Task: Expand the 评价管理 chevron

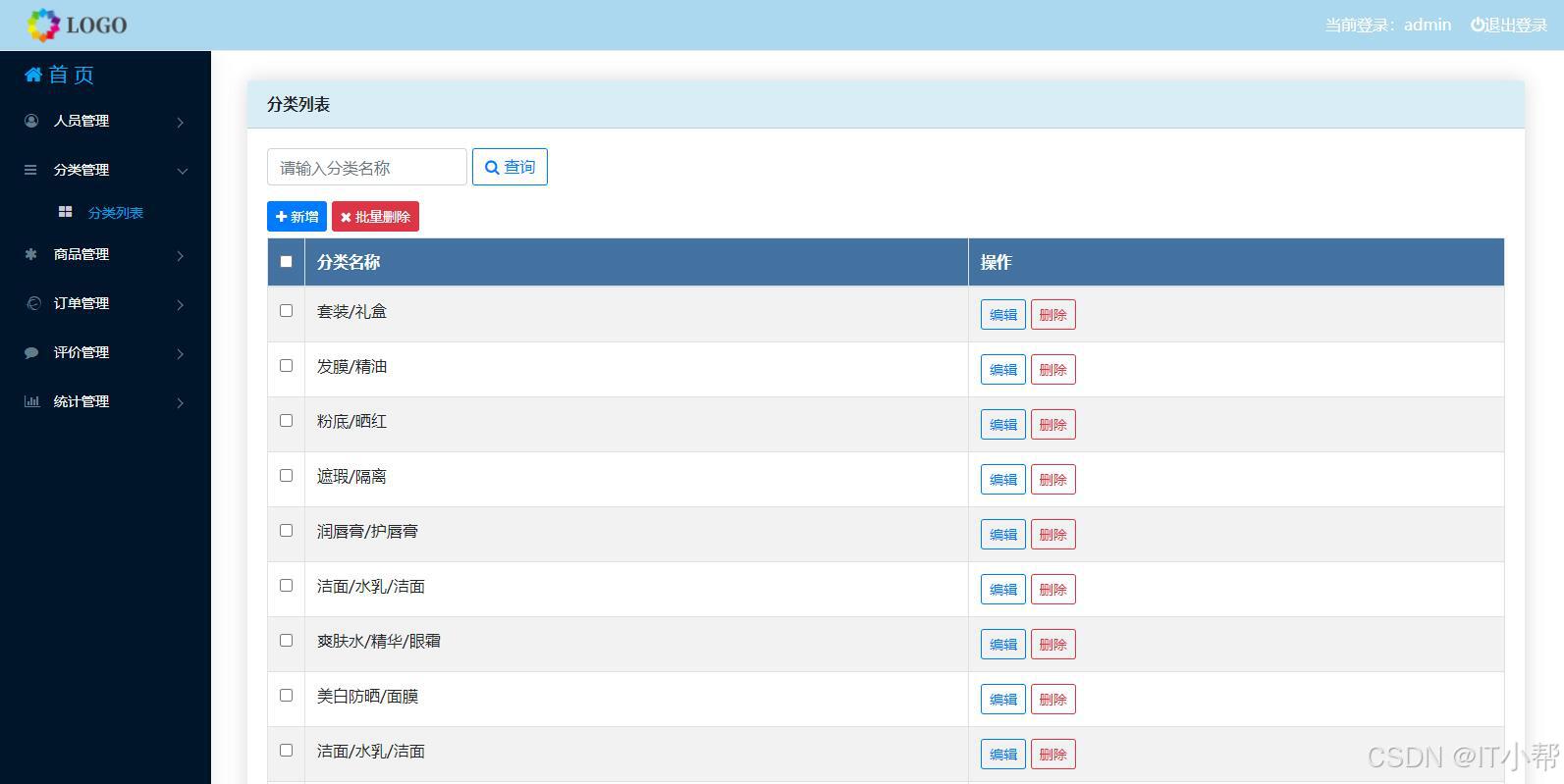Action: pos(181,353)
